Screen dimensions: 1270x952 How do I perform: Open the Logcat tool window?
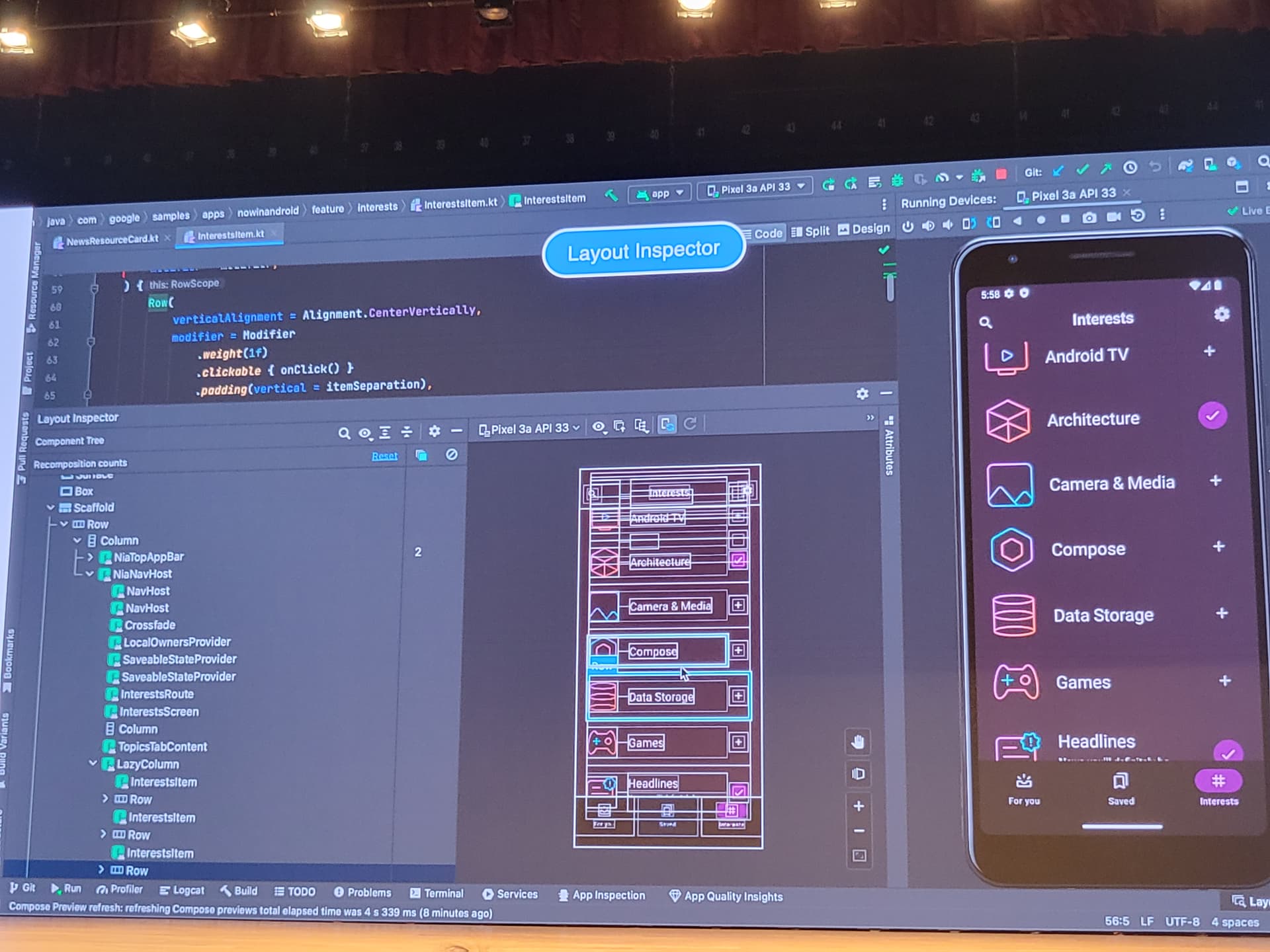[x=181, y=891]
